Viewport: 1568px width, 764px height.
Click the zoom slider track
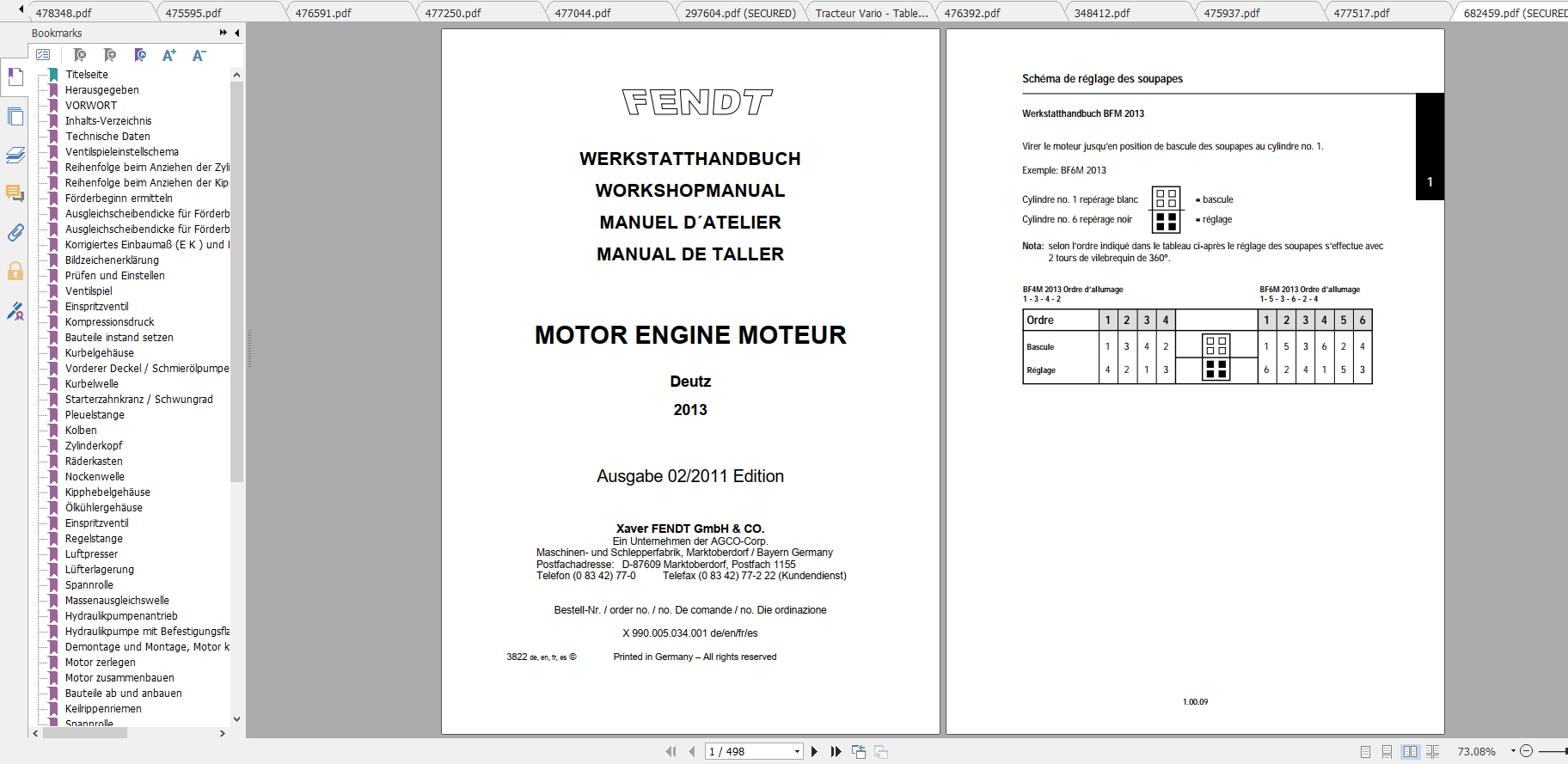pos(1553,751)
